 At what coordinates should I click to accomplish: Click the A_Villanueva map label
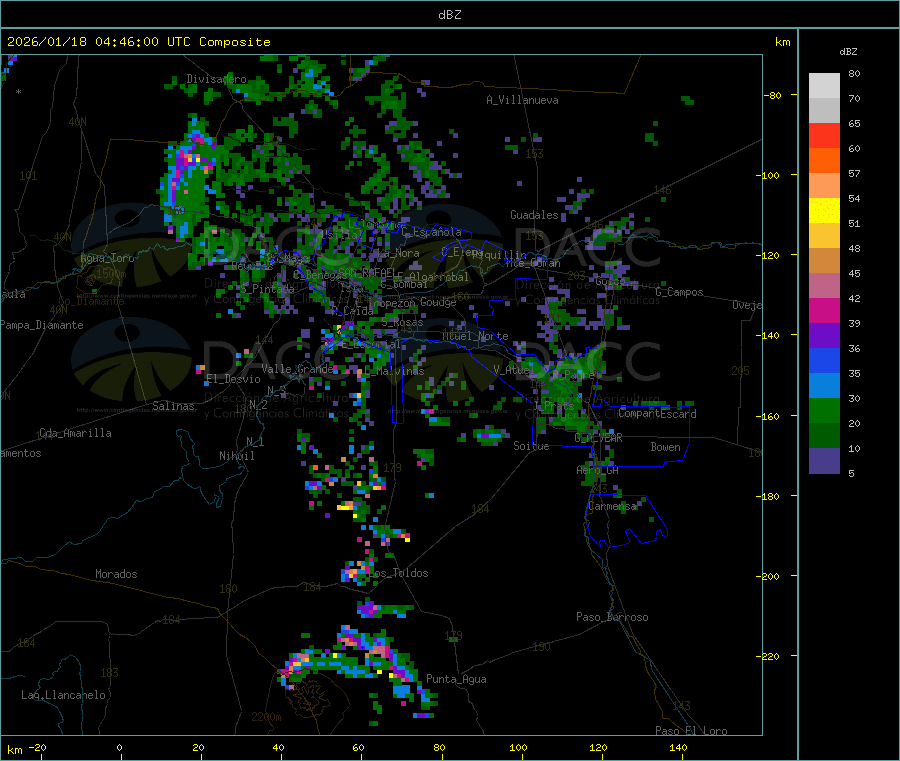[x=522, y=100]
